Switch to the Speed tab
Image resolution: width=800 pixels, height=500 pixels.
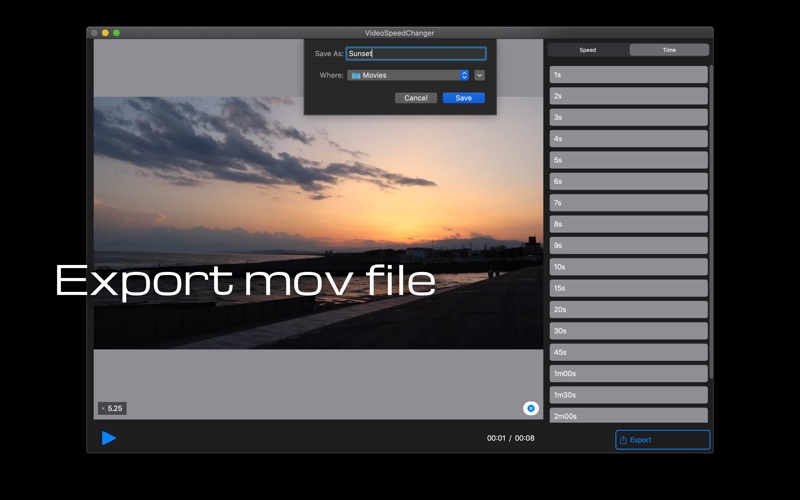point(588,50)
